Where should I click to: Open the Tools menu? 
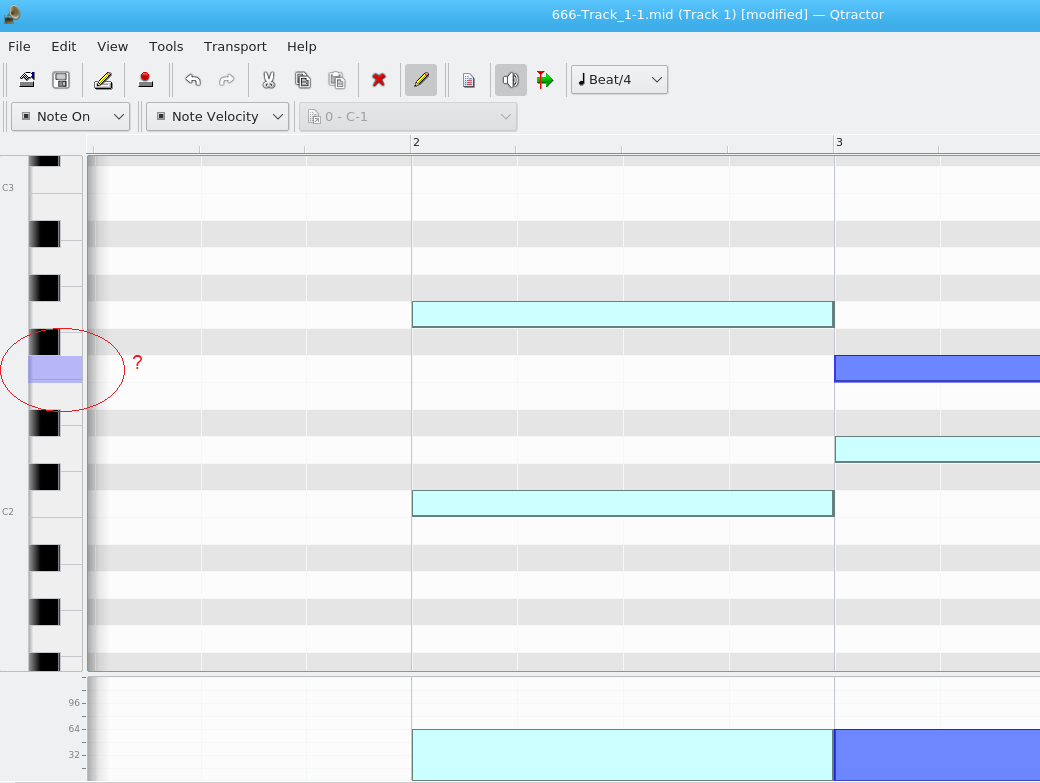166,46
